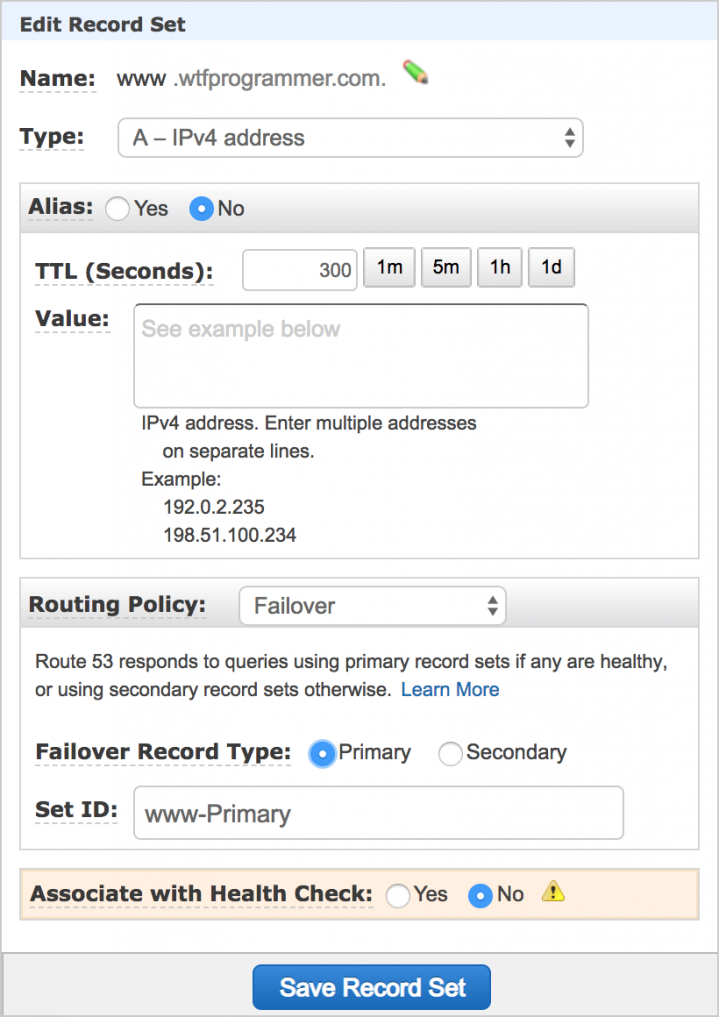Set TTL to 1h preset

(x=500, y=268)
